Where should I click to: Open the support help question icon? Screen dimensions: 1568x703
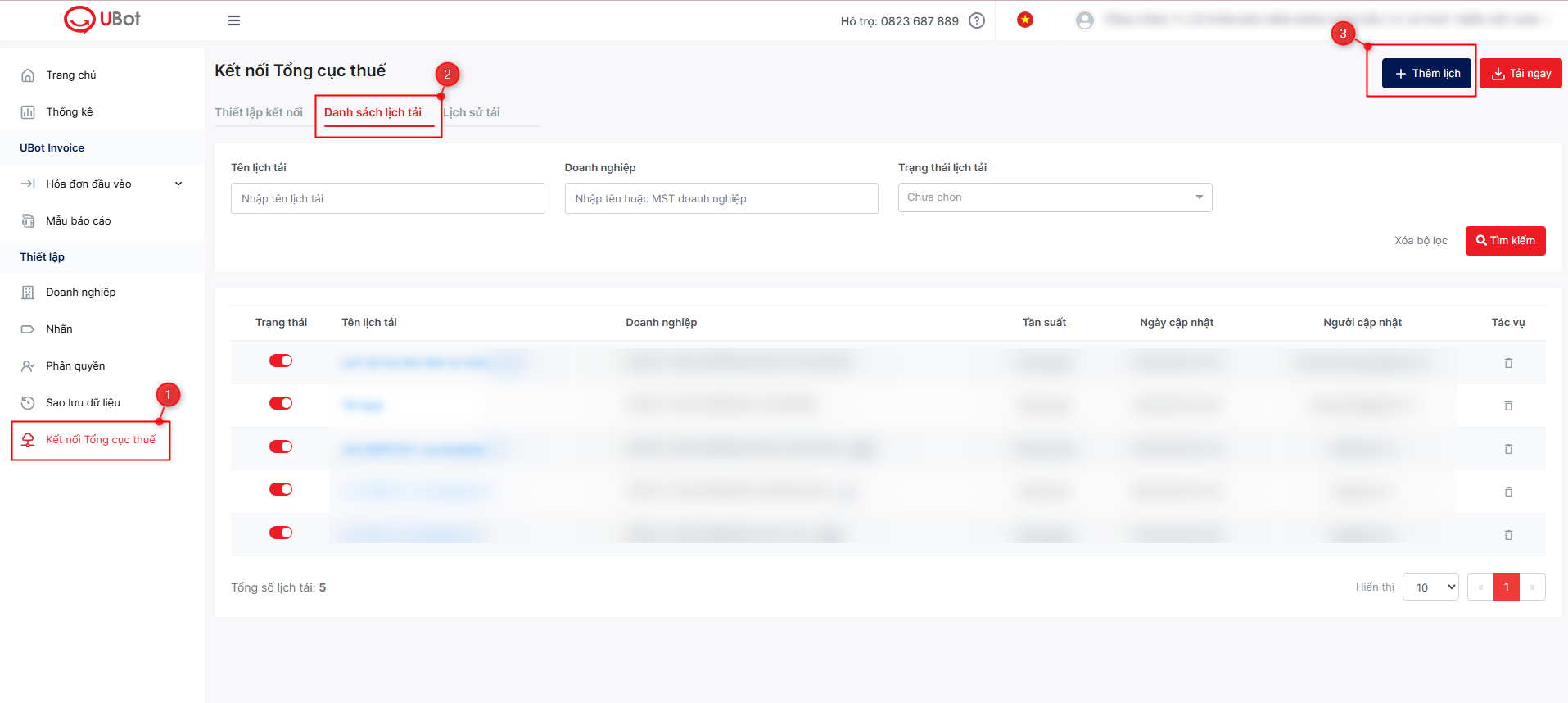click(x=977, y=20)
